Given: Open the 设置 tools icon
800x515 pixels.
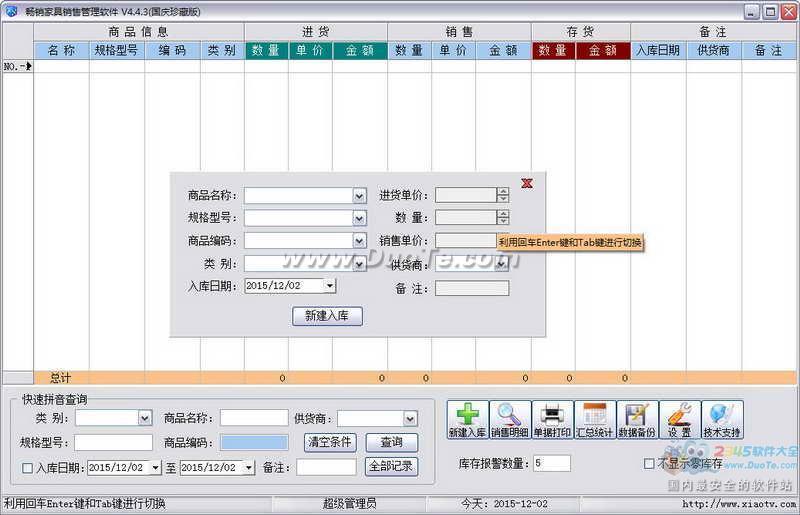Looking at the screenshot, I should tap(679, 420).
